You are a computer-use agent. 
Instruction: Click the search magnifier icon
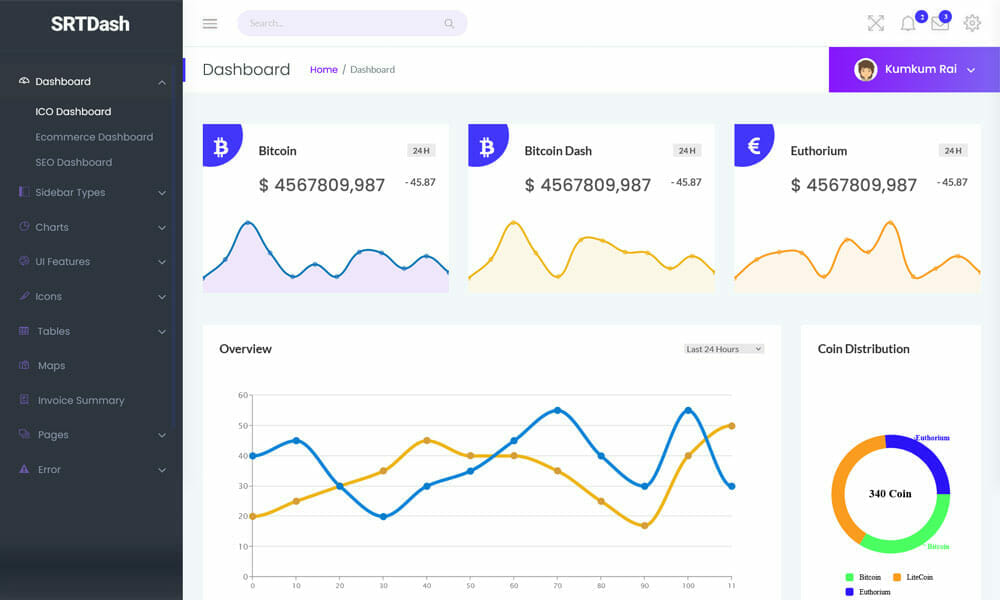pyautogui.click(x=449, y=23)
